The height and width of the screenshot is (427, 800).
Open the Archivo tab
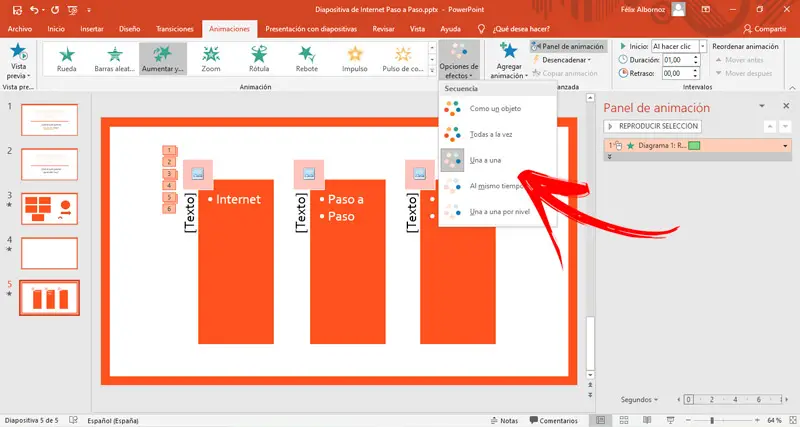click(x=20, y=29)
